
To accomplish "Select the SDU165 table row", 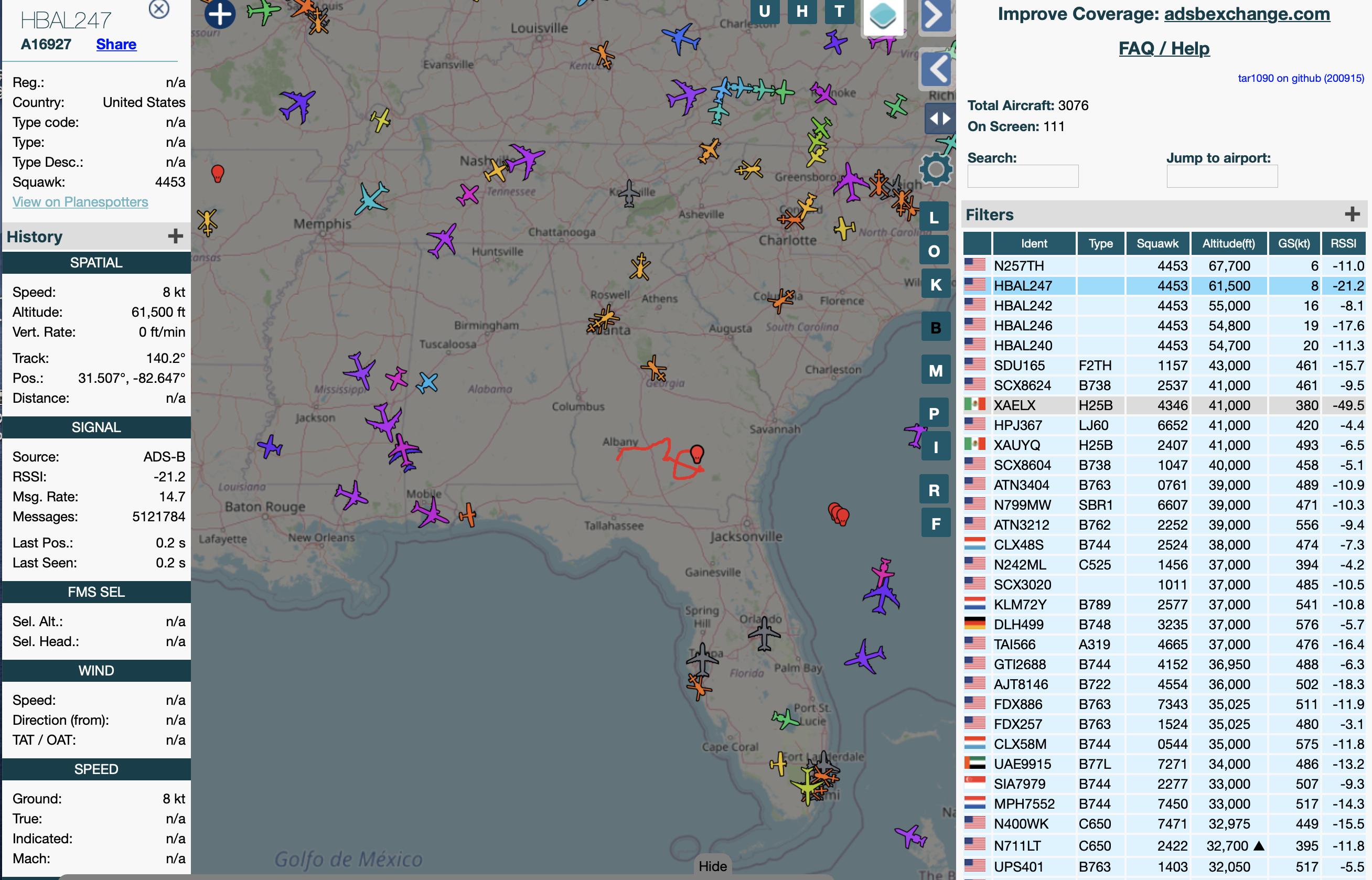I will [1164, 365].
